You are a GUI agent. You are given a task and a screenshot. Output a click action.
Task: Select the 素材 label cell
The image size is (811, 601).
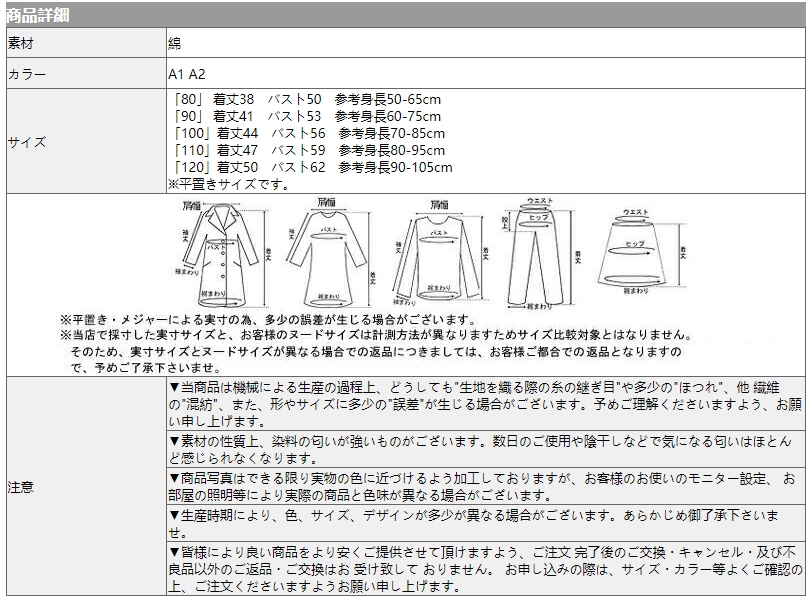pos(84,44)
